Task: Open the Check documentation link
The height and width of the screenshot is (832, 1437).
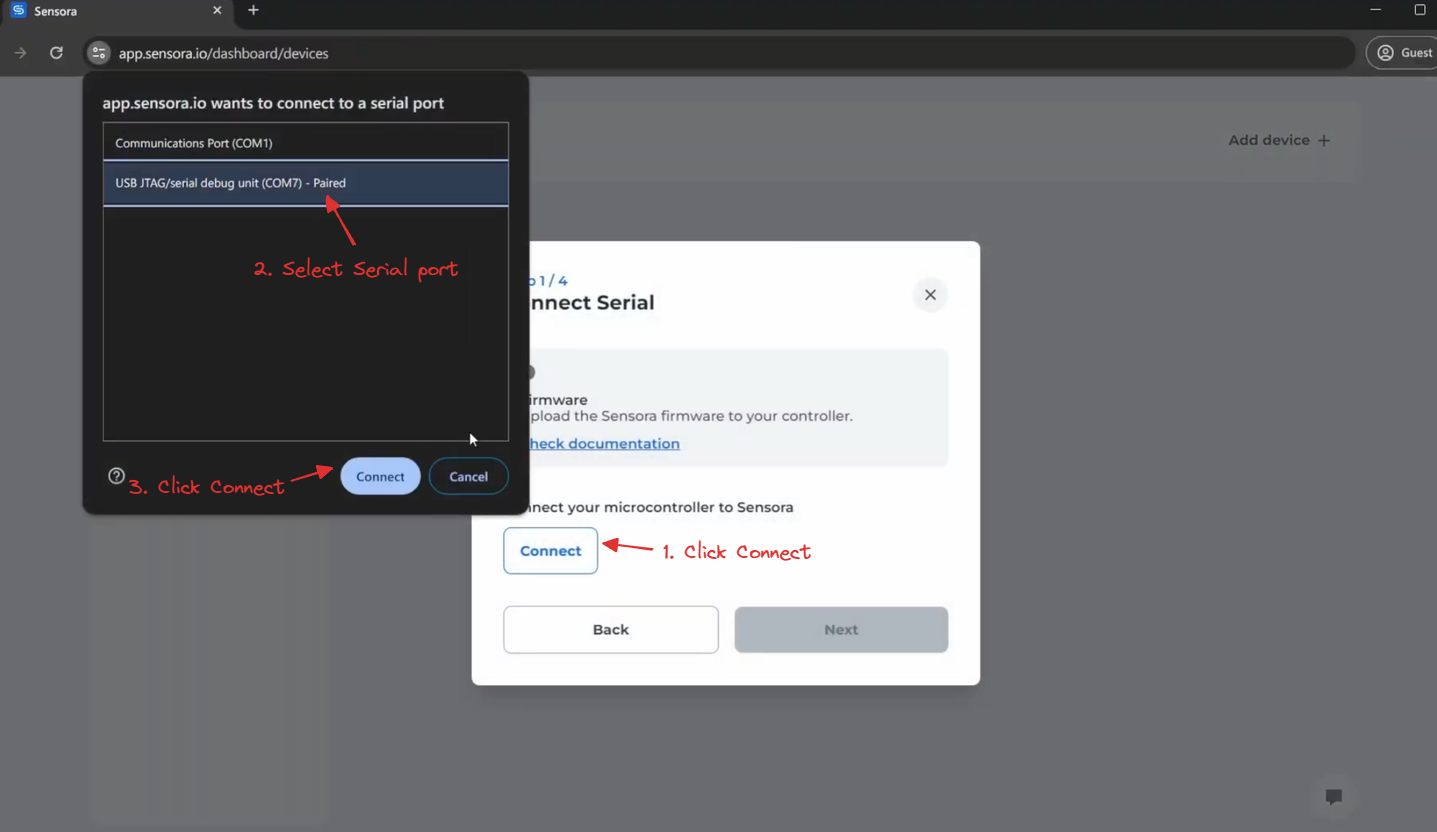Action: (601, 443)
